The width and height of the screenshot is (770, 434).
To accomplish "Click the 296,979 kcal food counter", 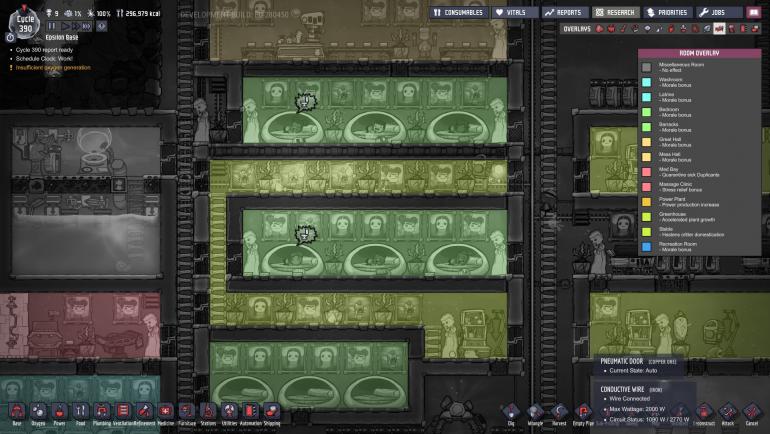I will click(x=138, y=13).
